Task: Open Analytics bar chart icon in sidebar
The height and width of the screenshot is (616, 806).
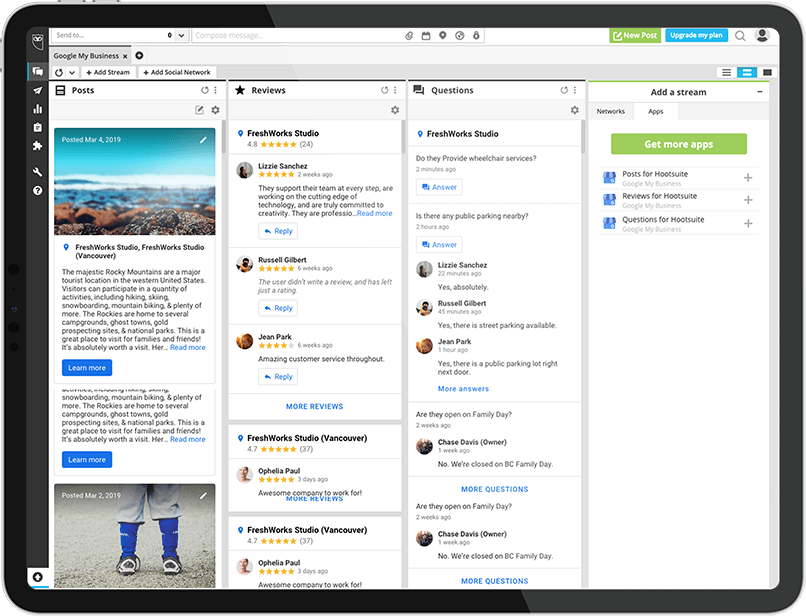Action: [x=37, y=109]
